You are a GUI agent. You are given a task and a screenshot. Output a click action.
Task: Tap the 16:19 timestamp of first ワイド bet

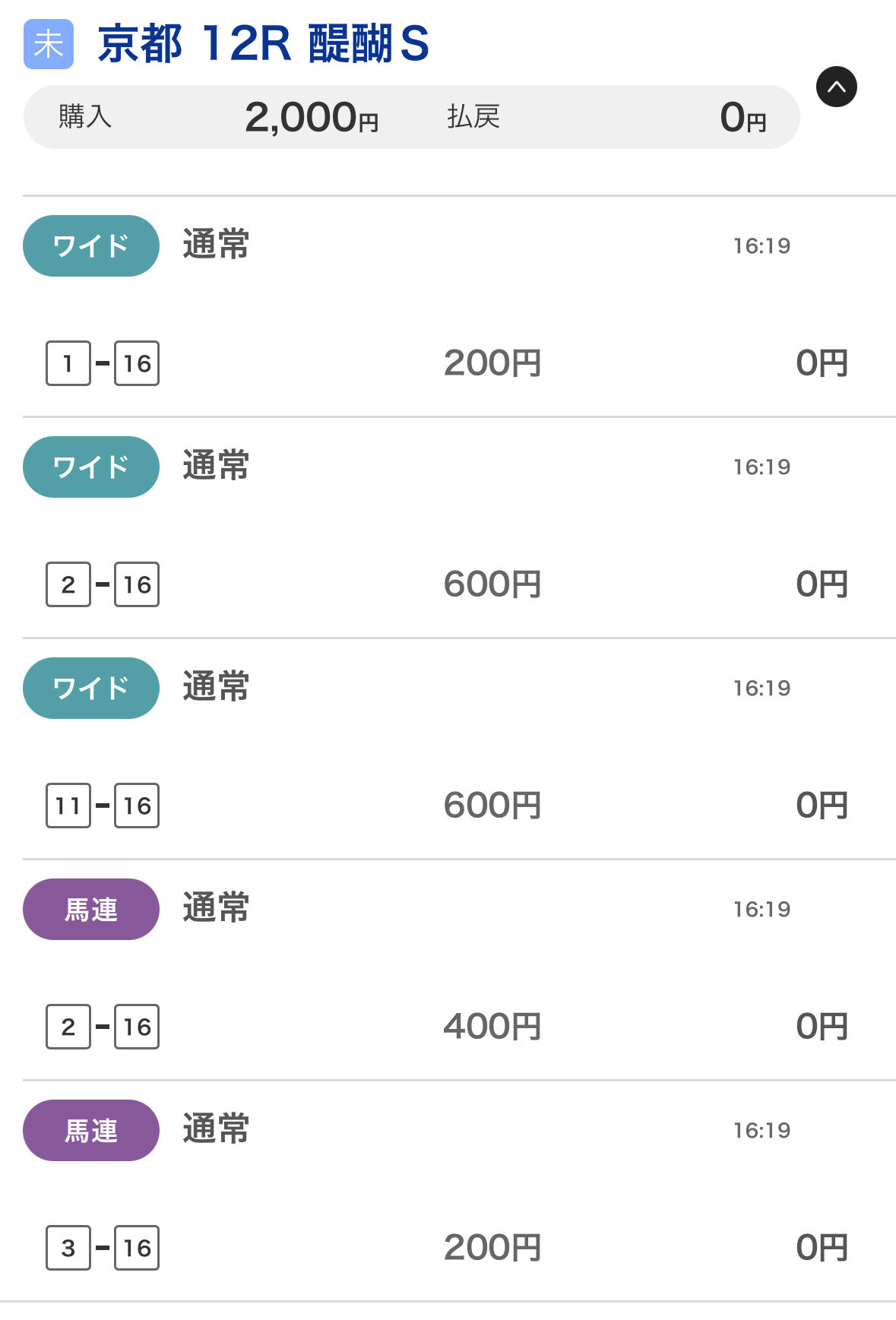tap(761, 246)
